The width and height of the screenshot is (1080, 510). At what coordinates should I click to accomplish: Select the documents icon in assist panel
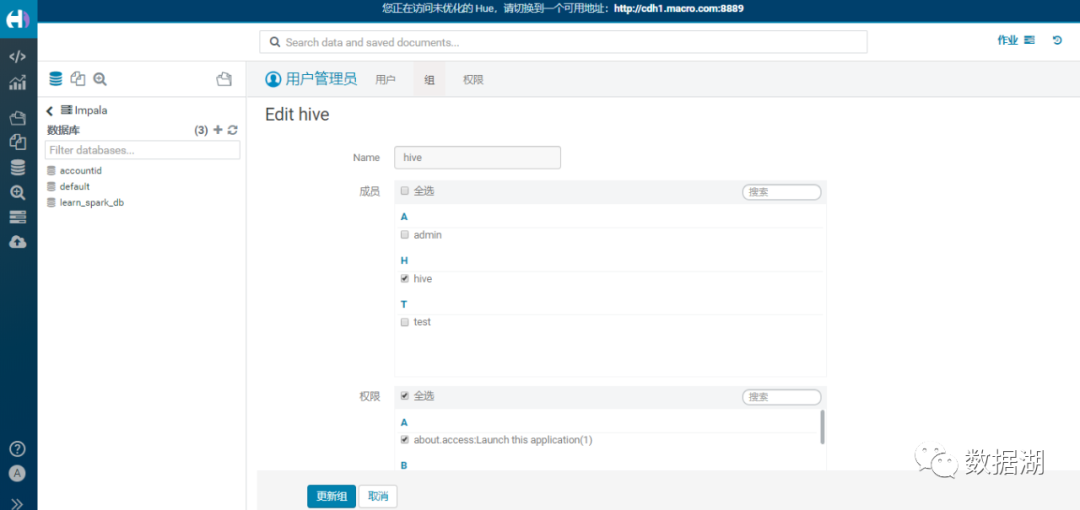point(78,79)
